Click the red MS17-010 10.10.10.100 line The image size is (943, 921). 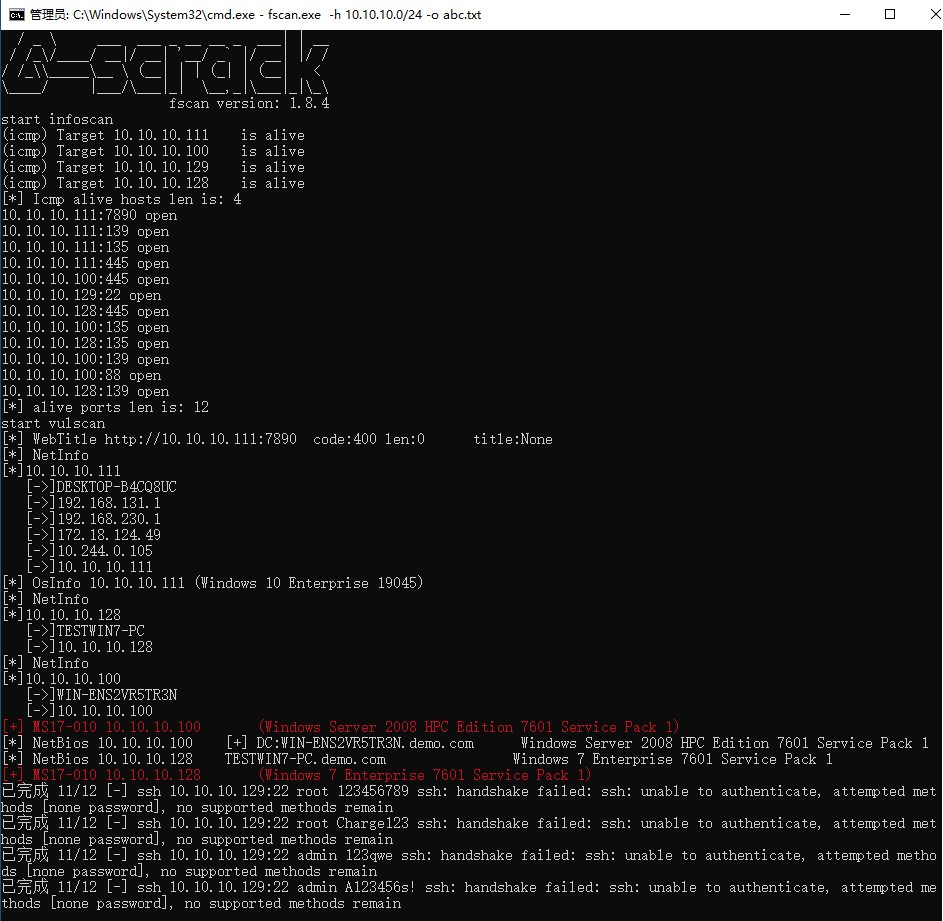[340, 727]
